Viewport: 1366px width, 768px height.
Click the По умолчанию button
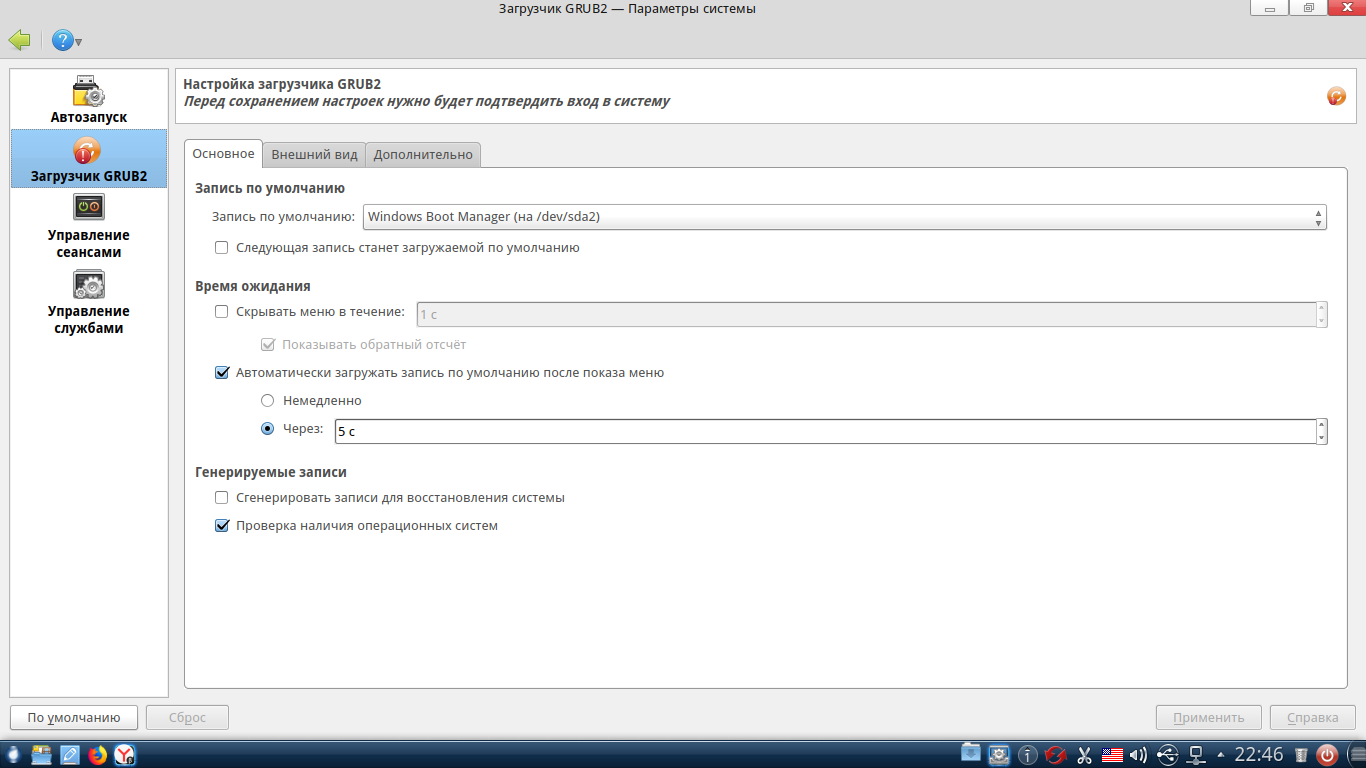coord(74,717)
